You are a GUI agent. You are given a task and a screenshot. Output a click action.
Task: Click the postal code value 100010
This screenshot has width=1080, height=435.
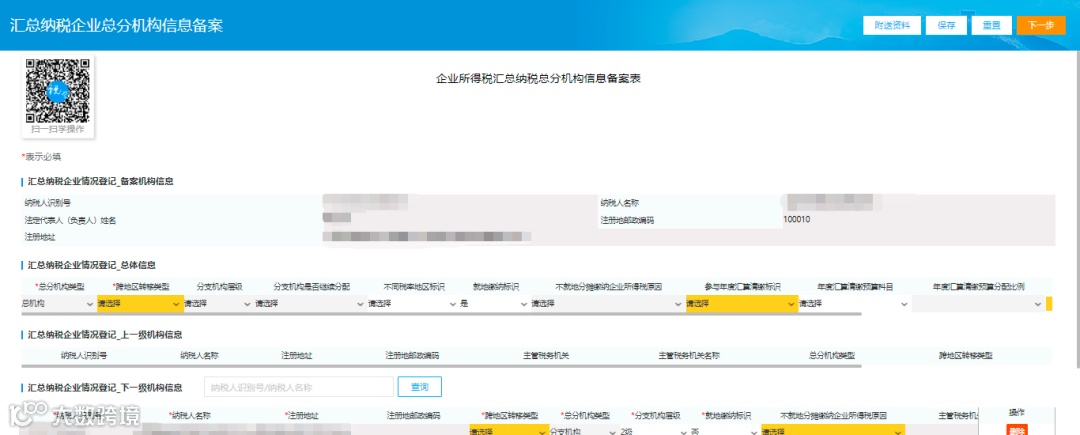click(x=796, y=220)
